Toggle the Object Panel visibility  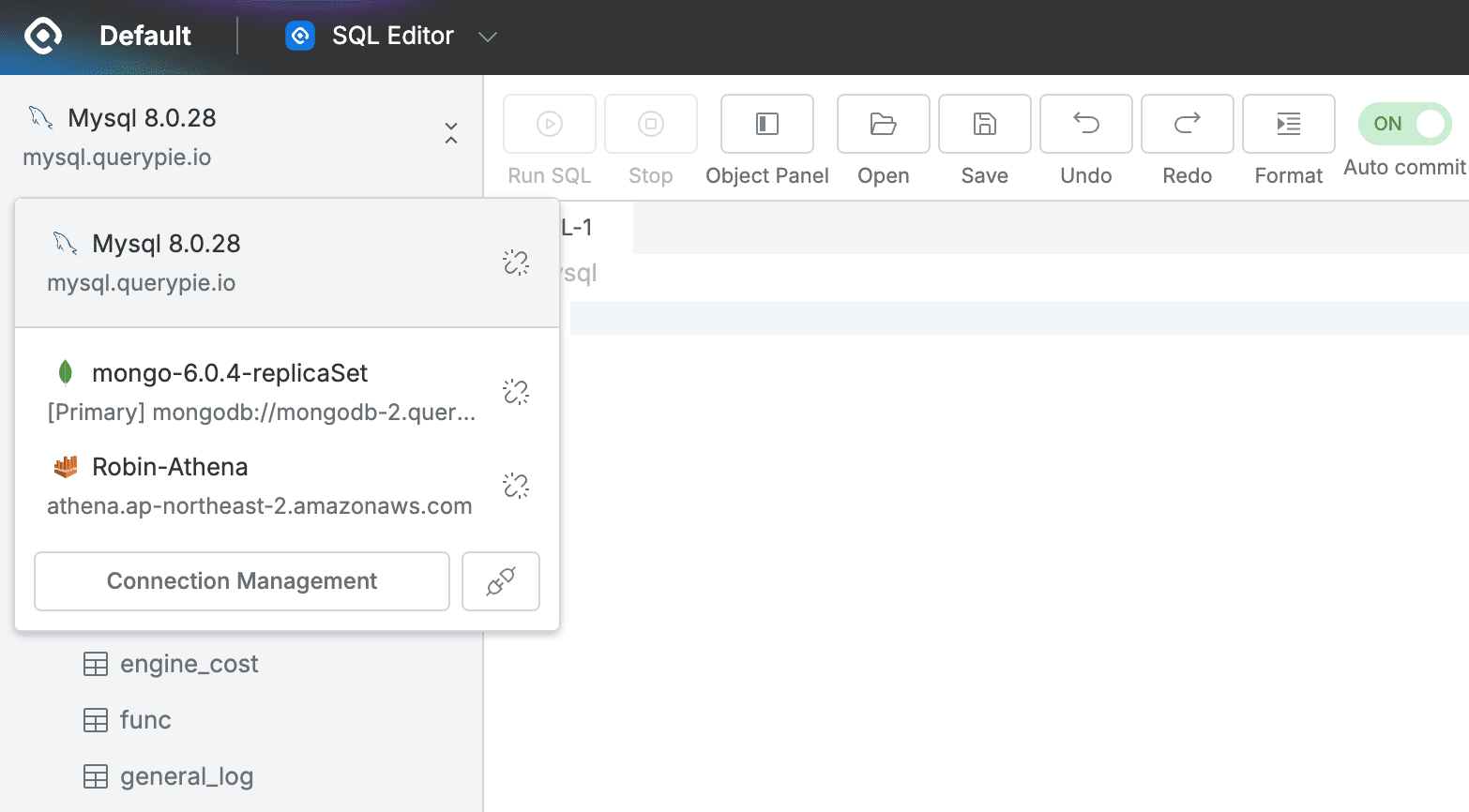pyautogui.click(x=766, y=124)
